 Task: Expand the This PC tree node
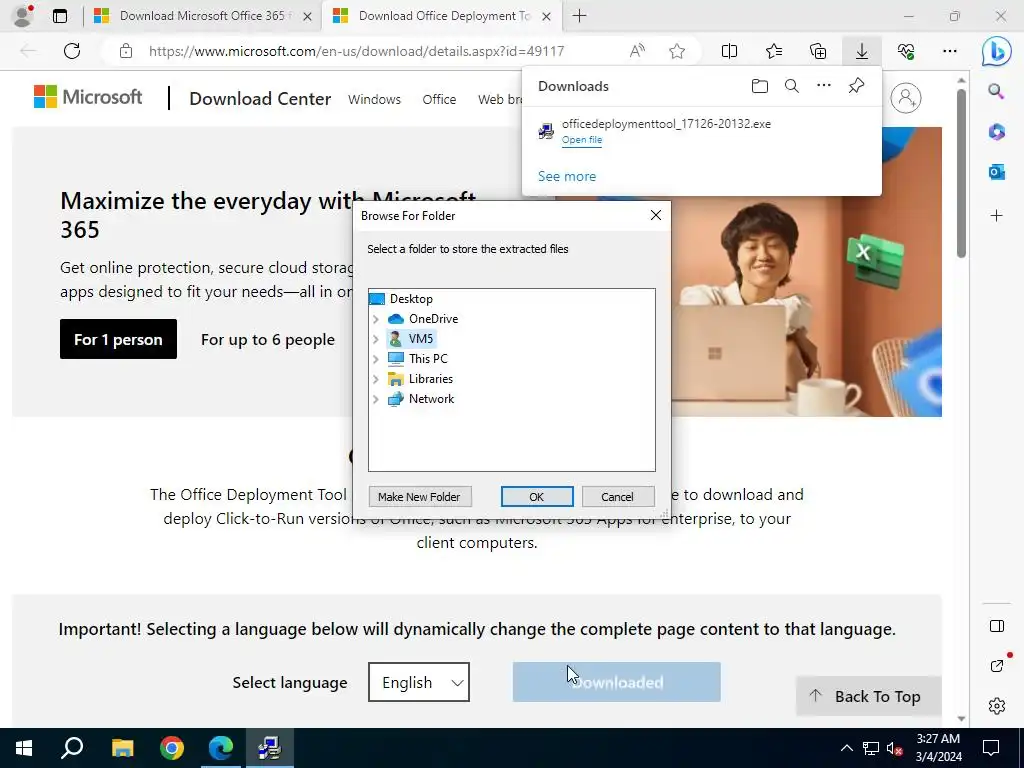pyautogui.click(x=376, y=359)
